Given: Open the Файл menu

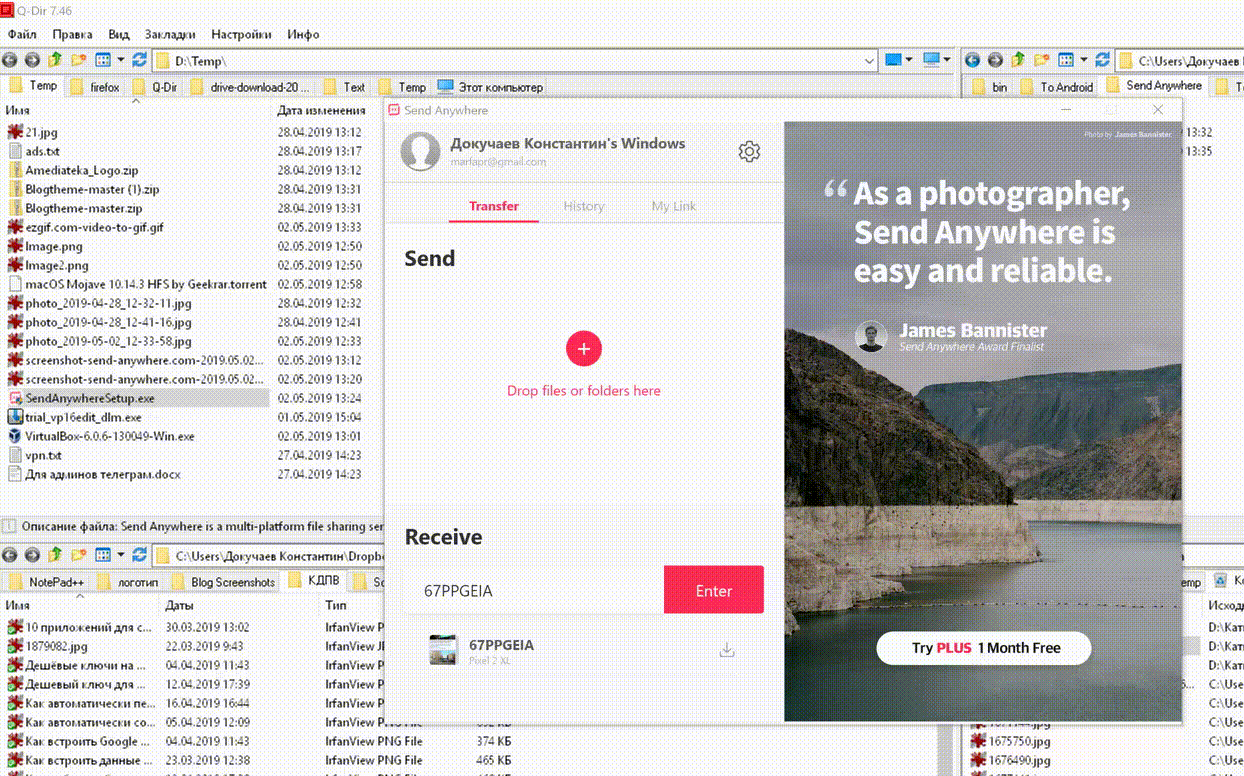Looking at the screenshot, I should point(22,34).
